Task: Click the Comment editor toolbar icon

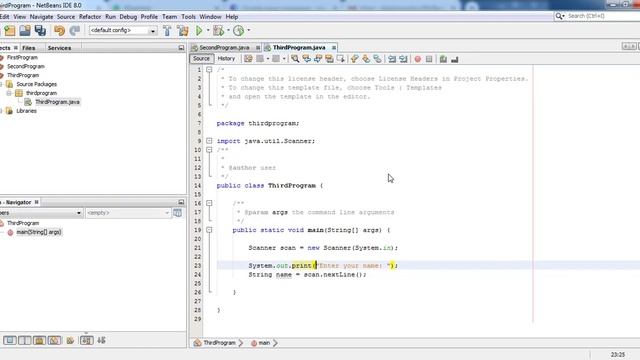Action: pos(443,59)
